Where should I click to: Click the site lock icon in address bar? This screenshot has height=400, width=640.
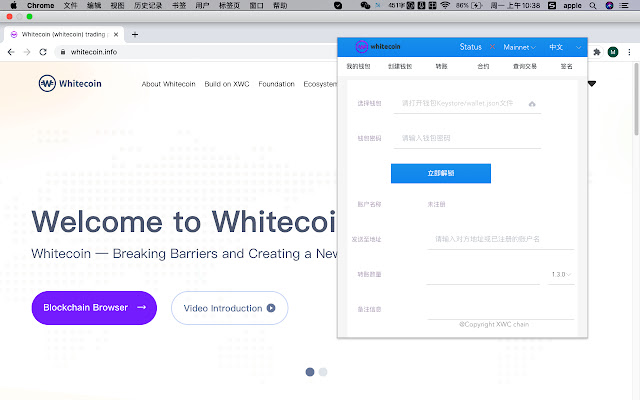pos(63,52)
